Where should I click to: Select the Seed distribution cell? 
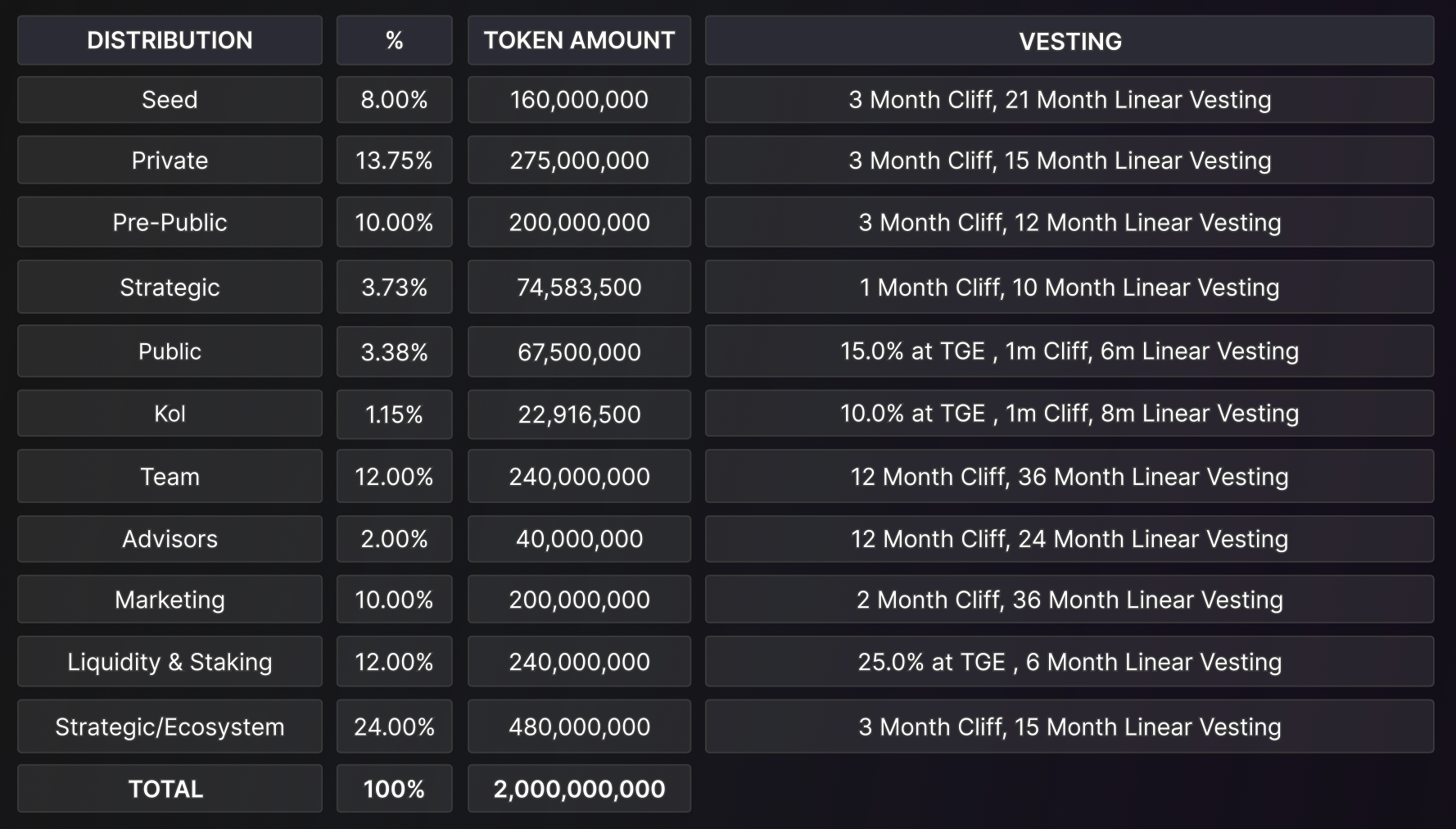coord(170,100)
